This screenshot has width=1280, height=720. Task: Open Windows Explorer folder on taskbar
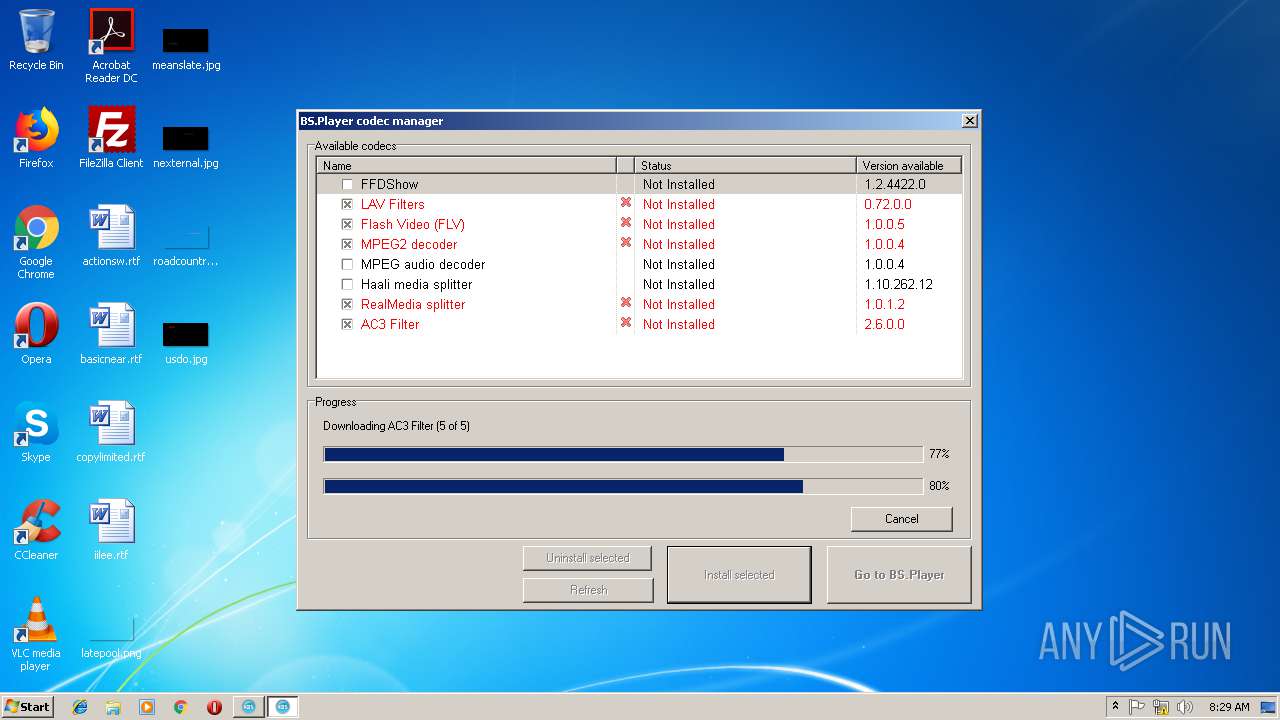pyautogui.click(x=113, y=707)
